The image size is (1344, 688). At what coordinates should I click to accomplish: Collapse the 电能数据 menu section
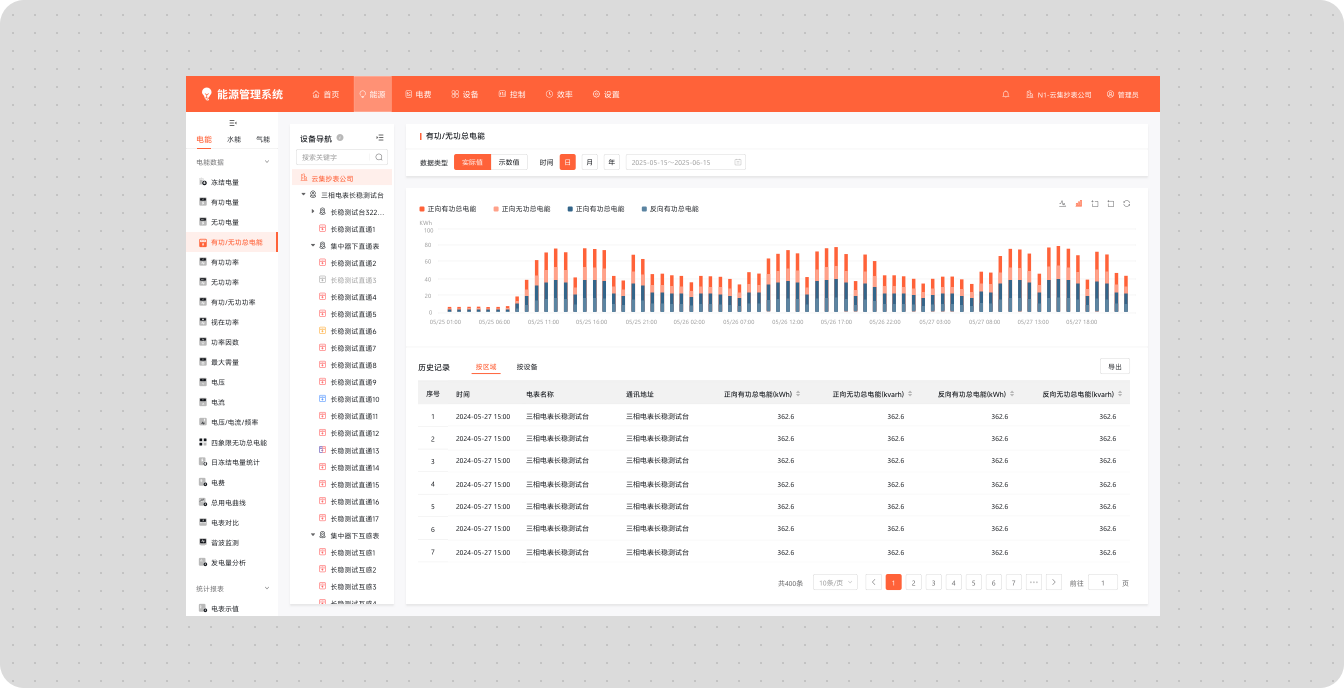click(x=266, y=161)
